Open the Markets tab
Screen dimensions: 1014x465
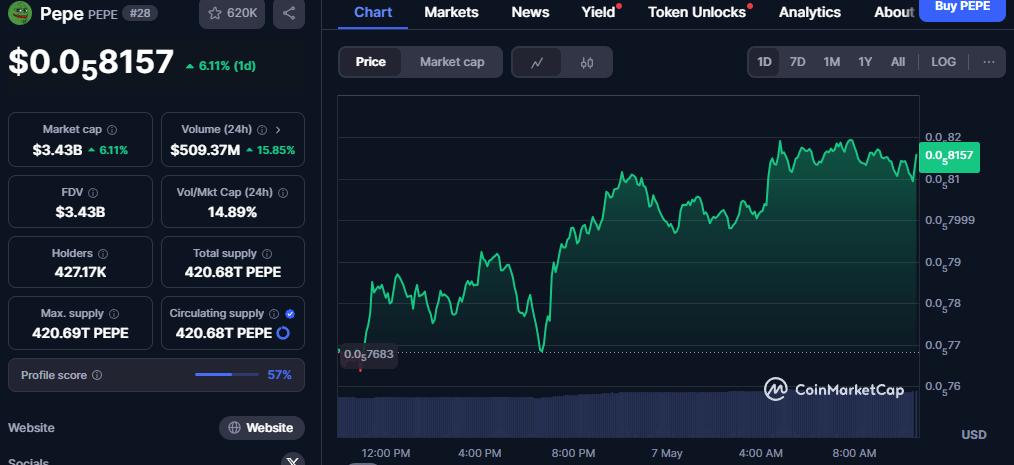click(451, 12)
